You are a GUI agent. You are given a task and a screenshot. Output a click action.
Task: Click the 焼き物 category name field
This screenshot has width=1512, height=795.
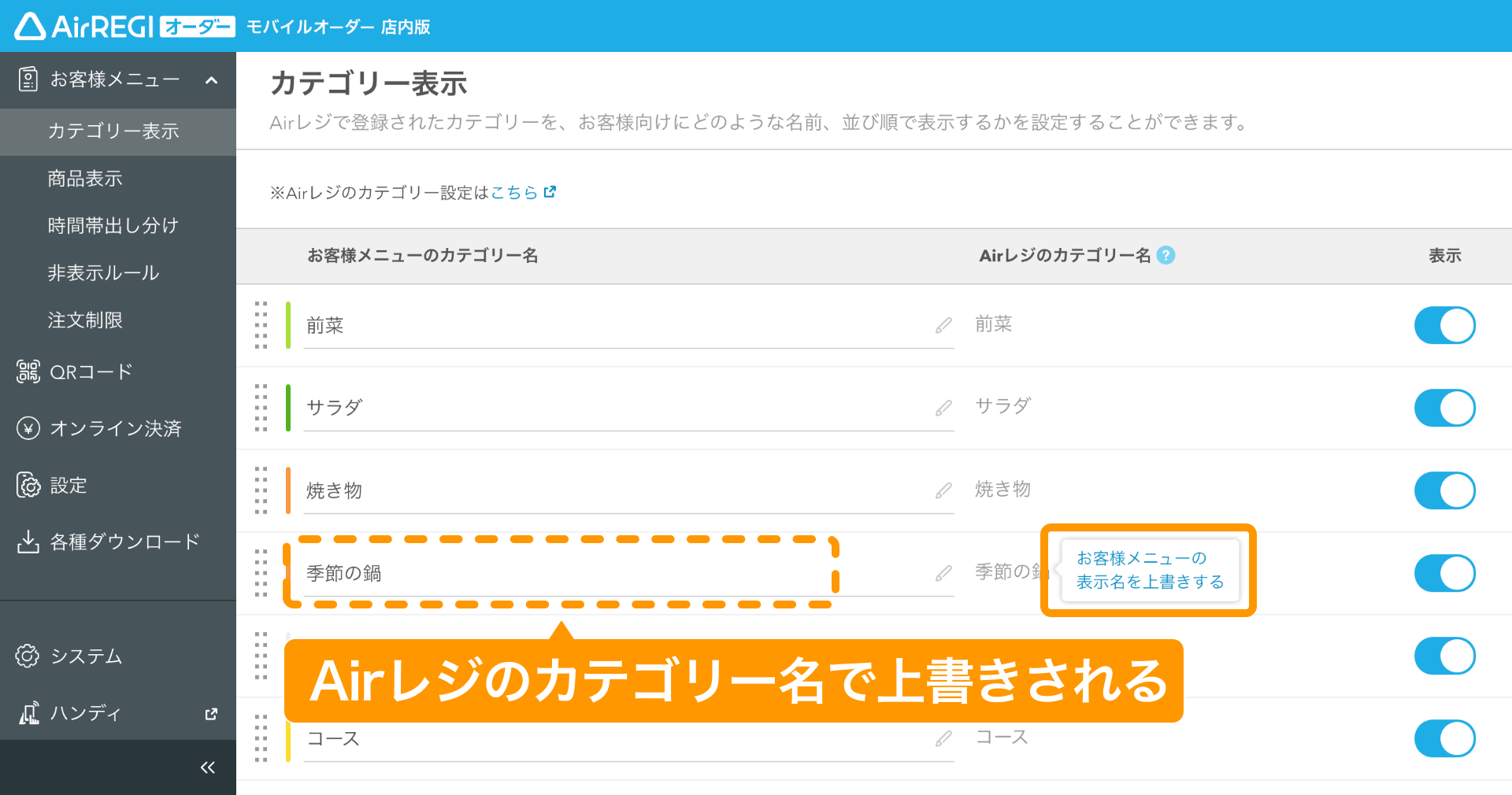pos(628,490)
